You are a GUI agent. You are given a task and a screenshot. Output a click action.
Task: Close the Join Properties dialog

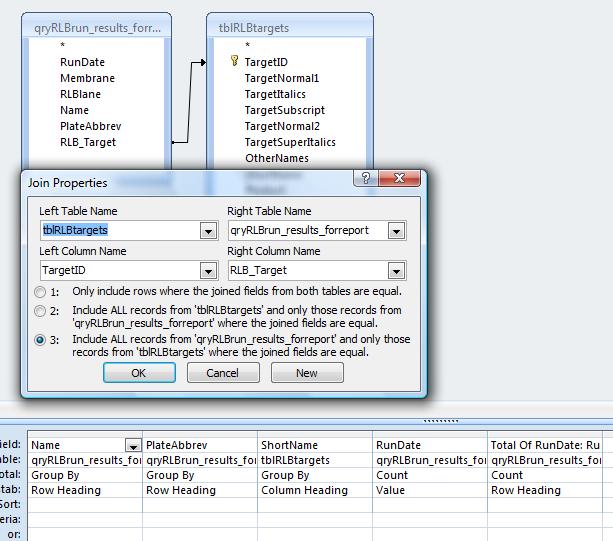(399, 178)
